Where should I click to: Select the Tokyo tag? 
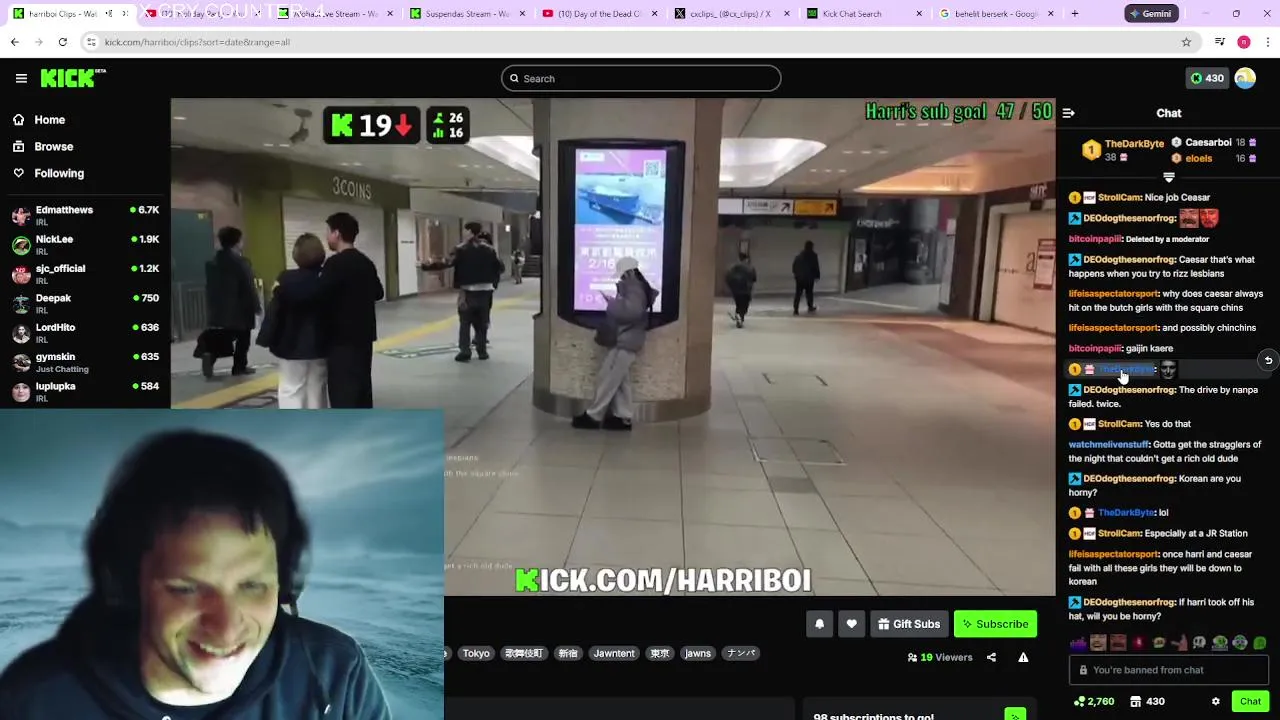click(x=476, y=653)
